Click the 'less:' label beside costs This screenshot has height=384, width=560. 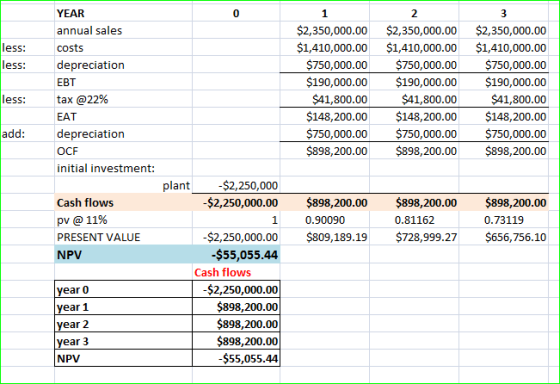click(14, 48)
